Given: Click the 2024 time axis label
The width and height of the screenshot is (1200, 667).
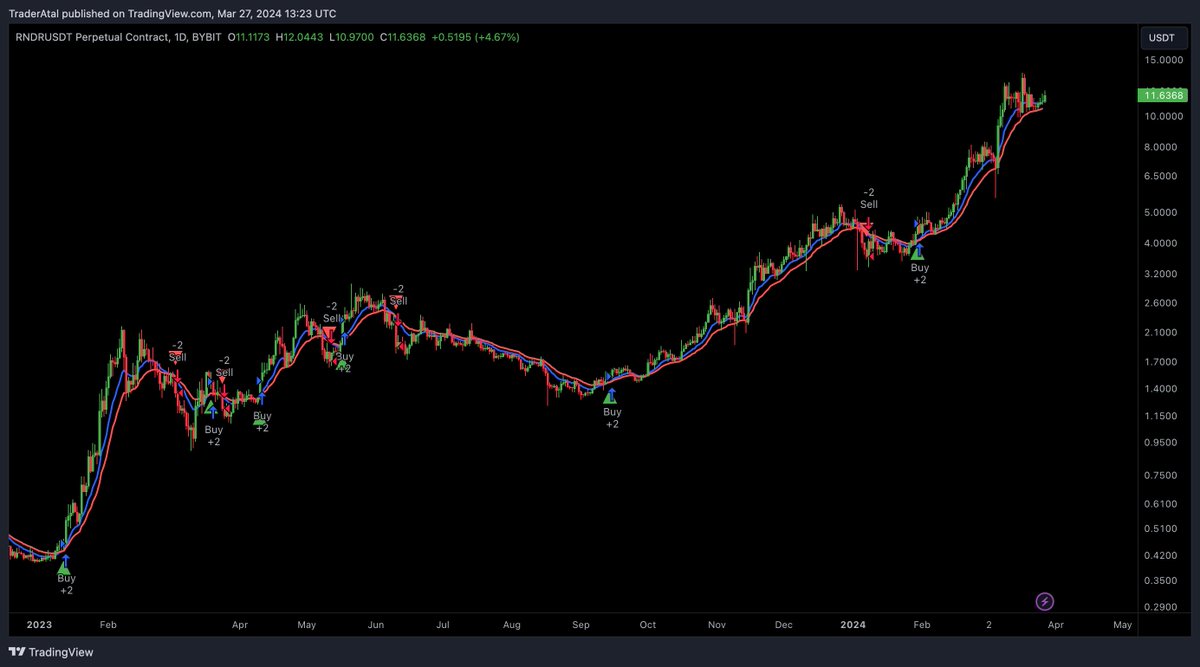Looking at the screenshot, I should [853, 625].
